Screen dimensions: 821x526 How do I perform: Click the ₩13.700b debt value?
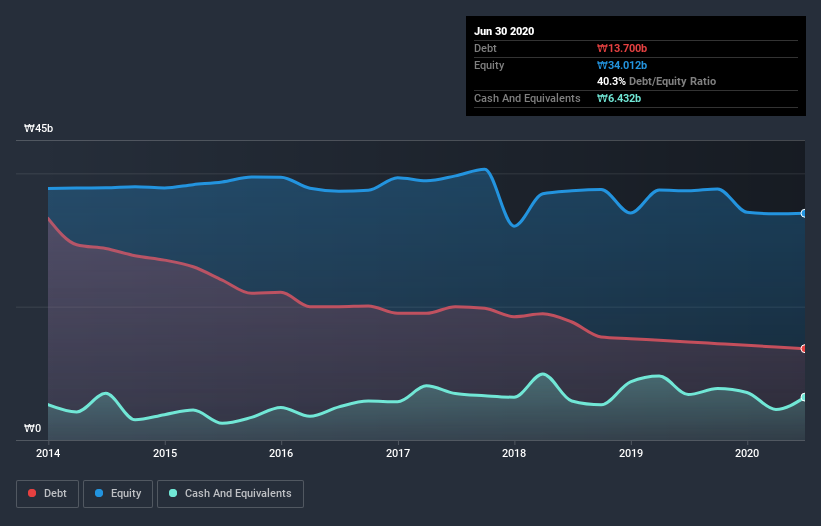[x=622, y=49]
